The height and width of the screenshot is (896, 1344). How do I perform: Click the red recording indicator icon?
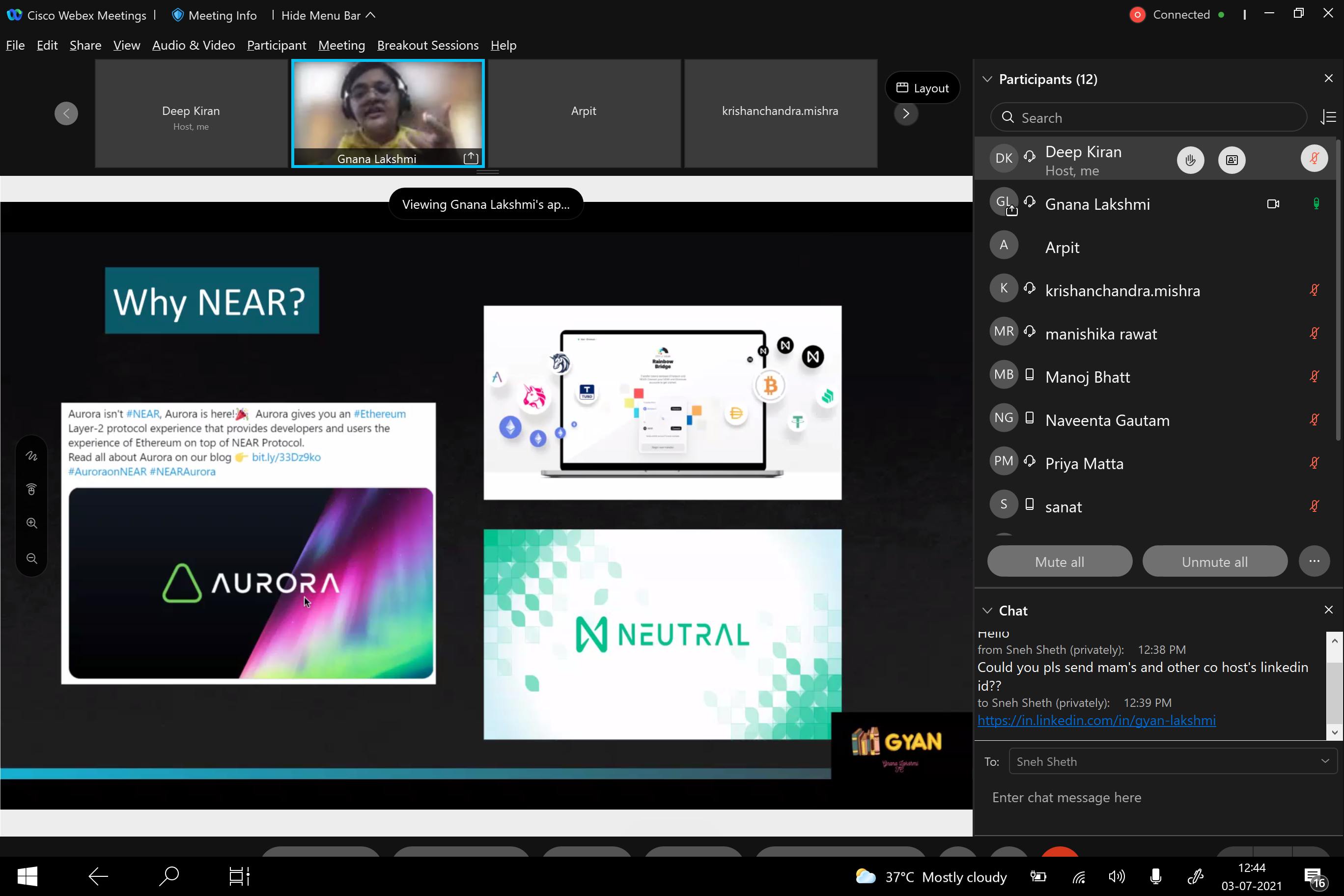click(x=1137, y=15)
